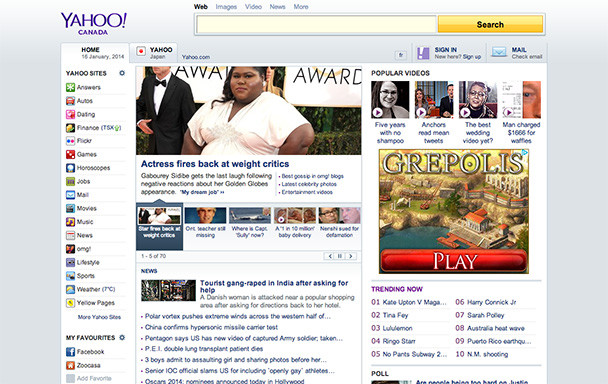The height and width of the screenshot is (384, 608).
Task: Switch language with the fr button
Action: pyautogui.click(x=401, y=55)
